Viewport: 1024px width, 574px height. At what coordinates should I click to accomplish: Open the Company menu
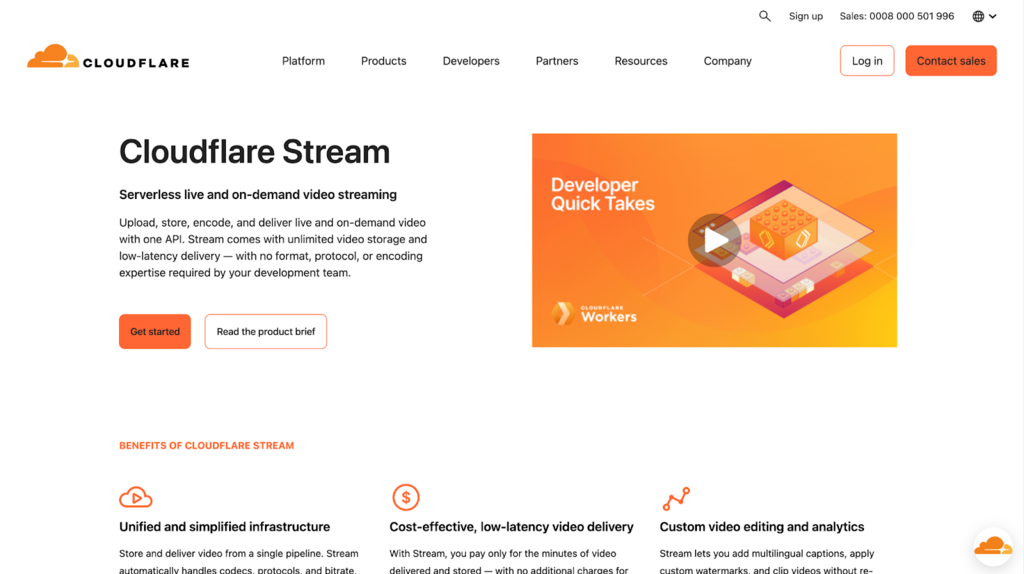(728, 61)
